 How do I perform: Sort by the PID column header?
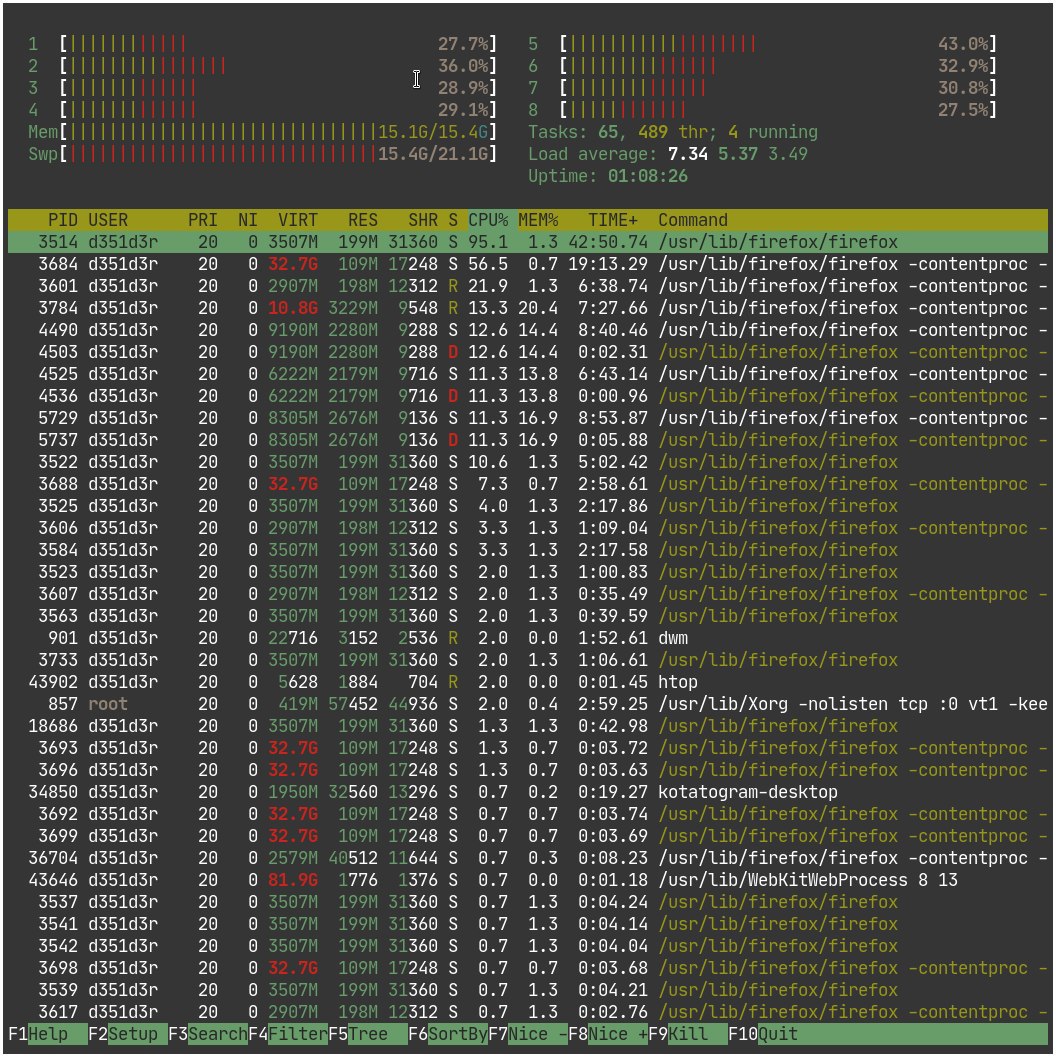[x=63, y=220]
